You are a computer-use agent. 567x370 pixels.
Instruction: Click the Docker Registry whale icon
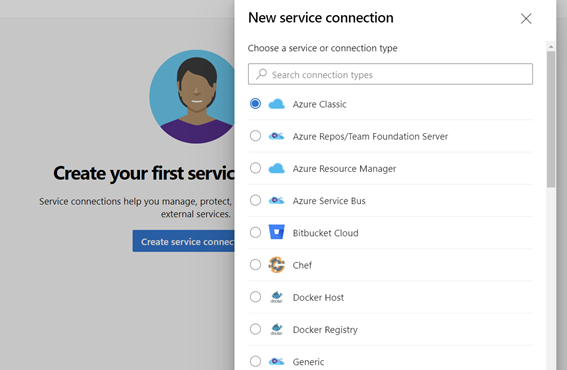277,329
